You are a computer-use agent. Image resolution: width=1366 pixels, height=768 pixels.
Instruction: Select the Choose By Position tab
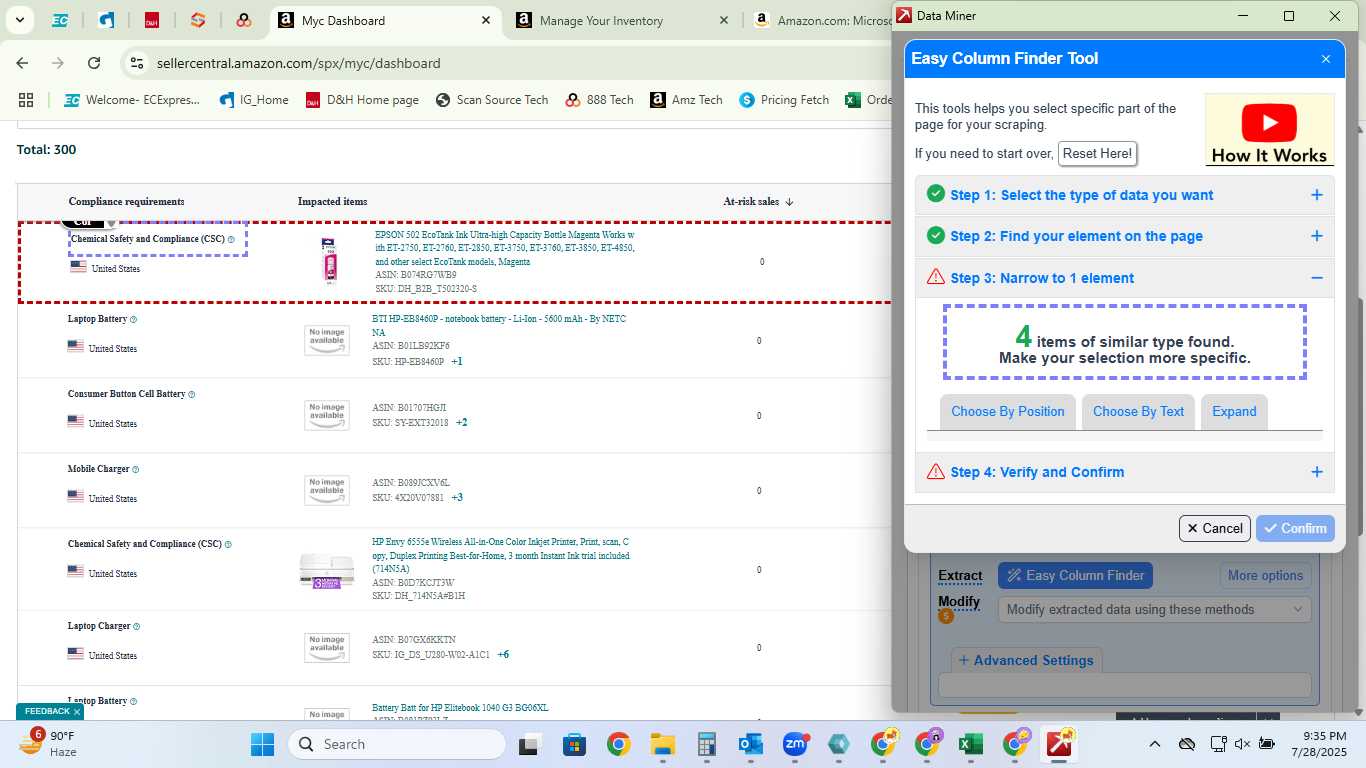1008,411
